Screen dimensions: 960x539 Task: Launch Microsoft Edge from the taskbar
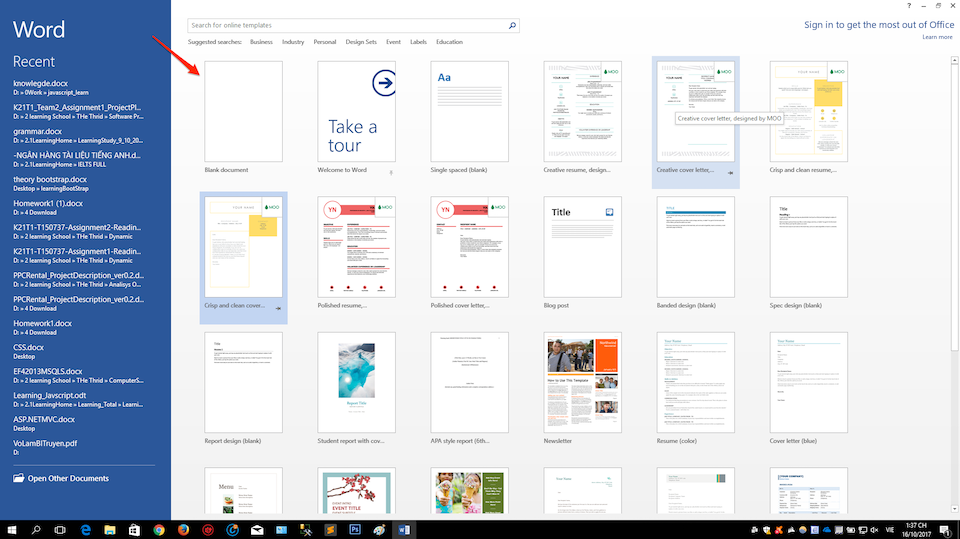85,530
